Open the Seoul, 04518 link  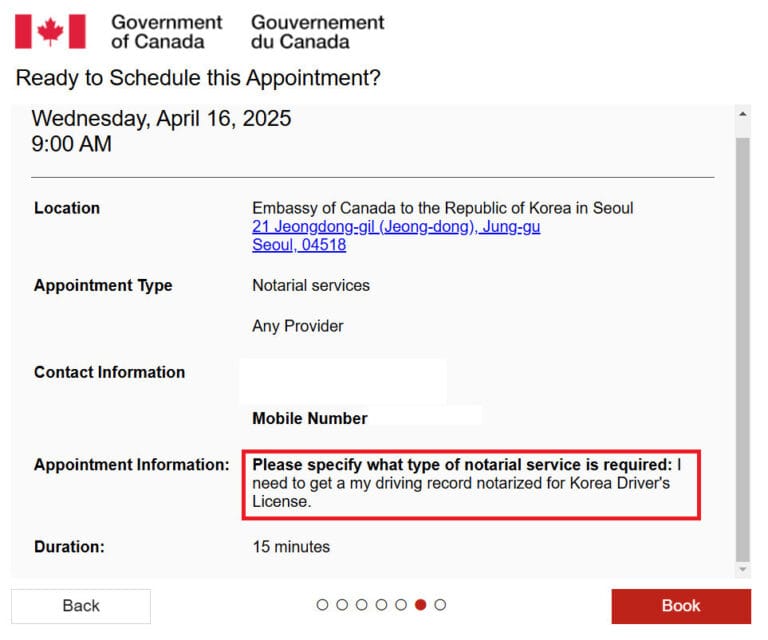[x=299, y=245]
